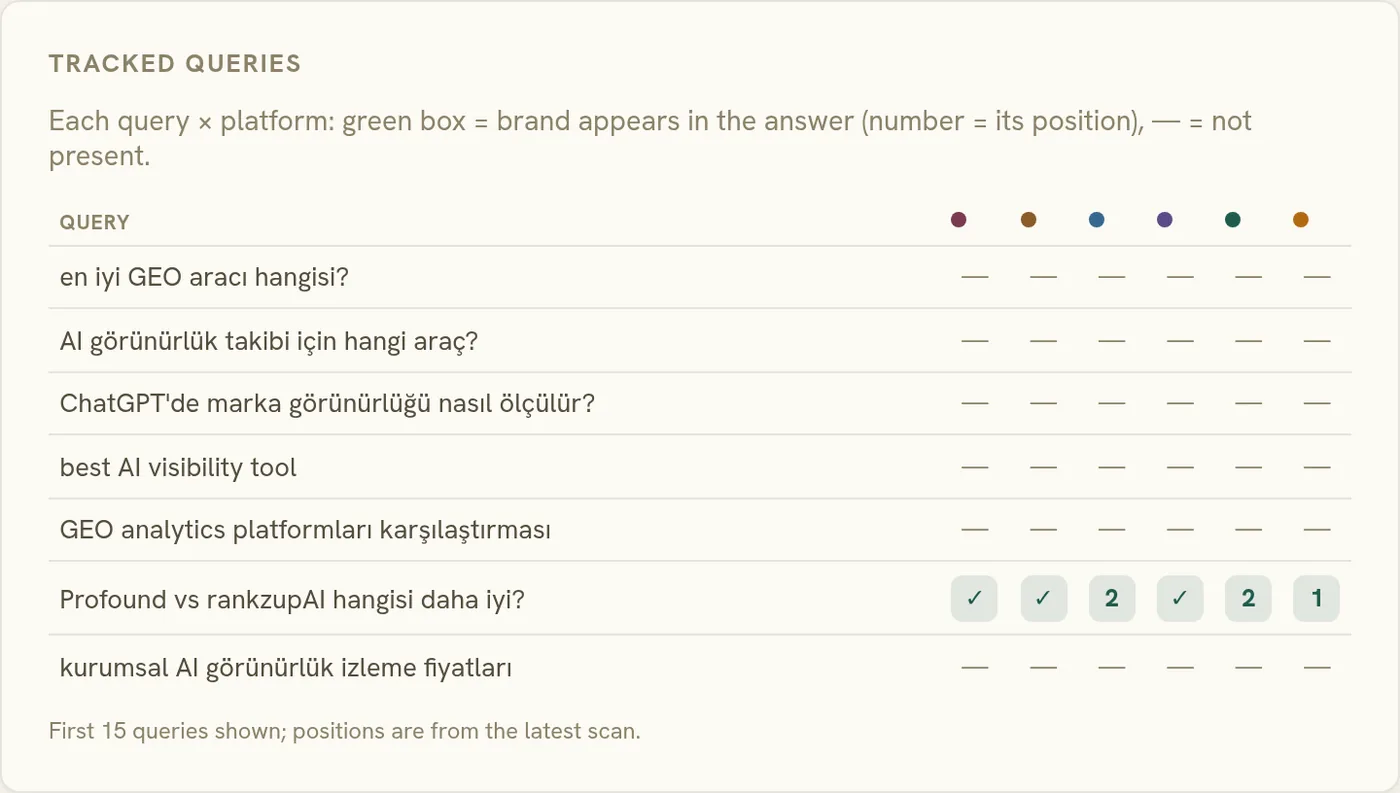This screenshot has width=1400, height=793.
Task: Click the dark green platform dot
Action: (1233, 220)
